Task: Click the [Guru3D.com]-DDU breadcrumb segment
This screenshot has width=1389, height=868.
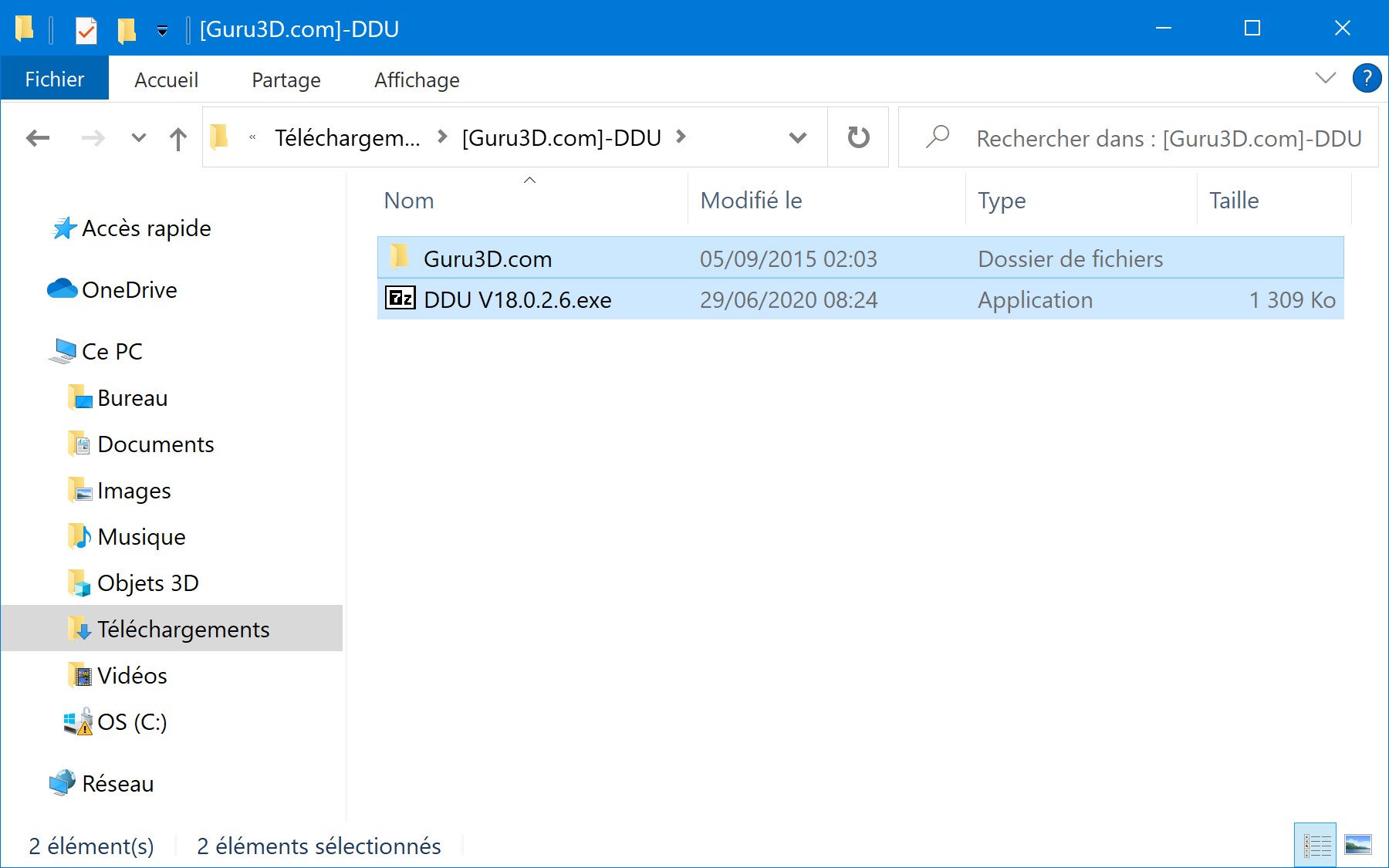Action: (561, 138)
